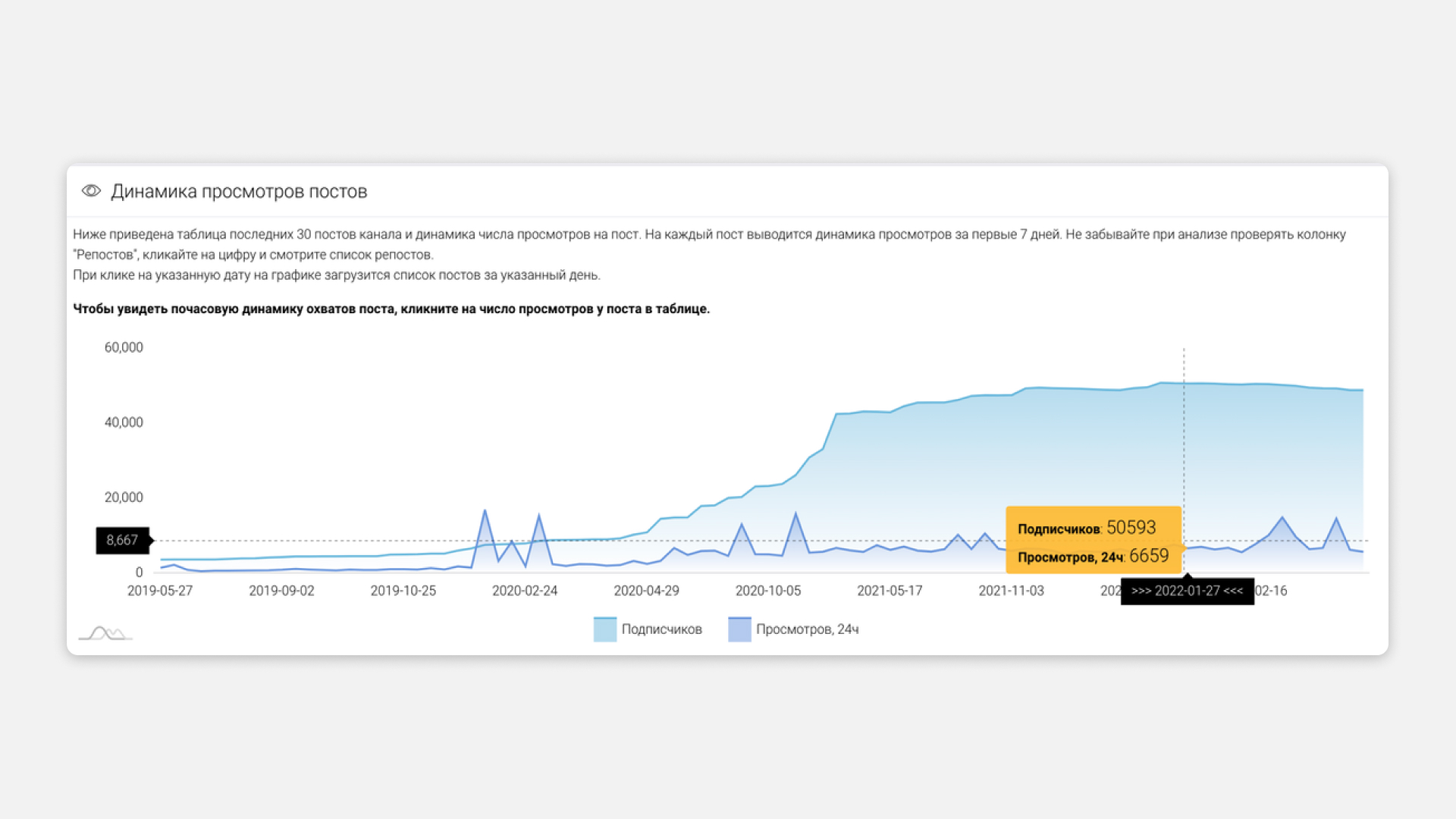Click the Подписчиков legend color swatch
This screenshot has height=819, width=1456.
pos(604,629)
